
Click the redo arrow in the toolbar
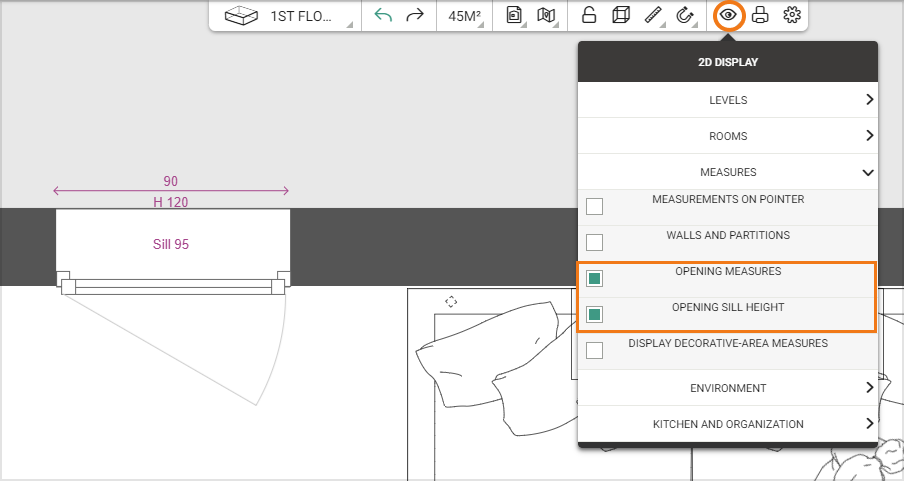coord(415,16)
